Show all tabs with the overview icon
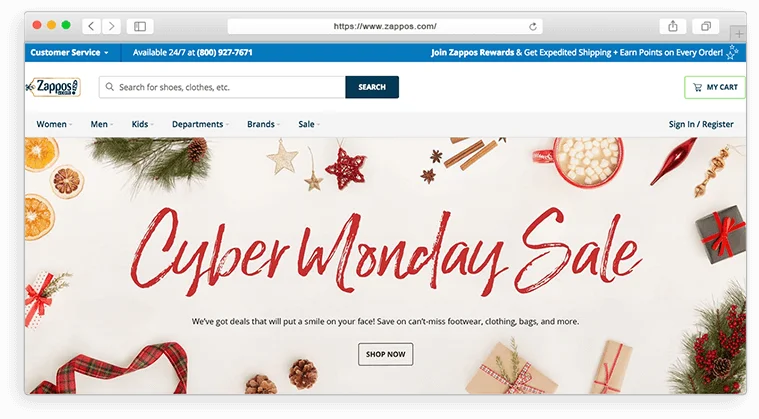The image size is (759, 419). pos(706,26)
